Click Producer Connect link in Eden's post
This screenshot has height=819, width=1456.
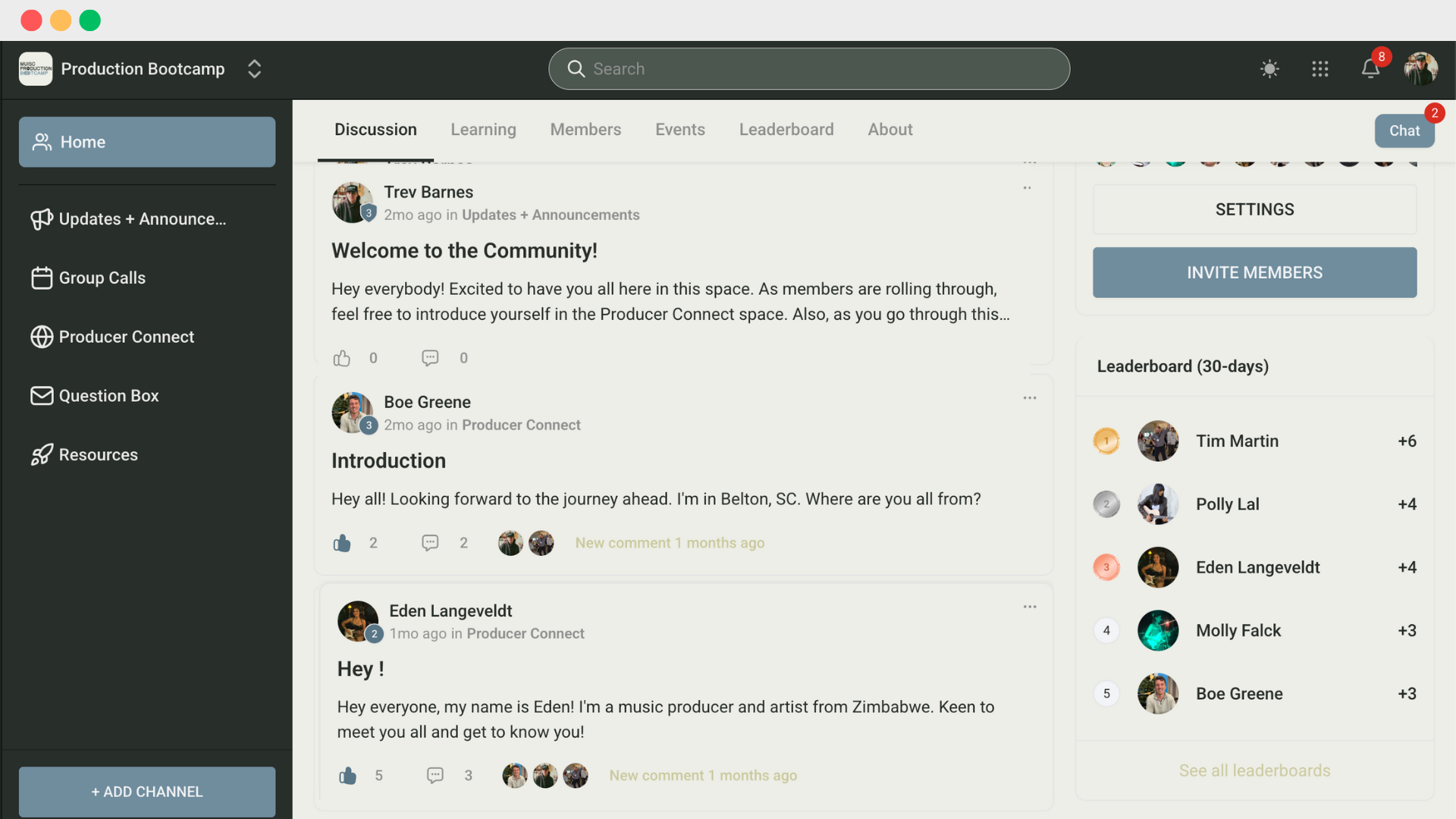coord(526,634)
